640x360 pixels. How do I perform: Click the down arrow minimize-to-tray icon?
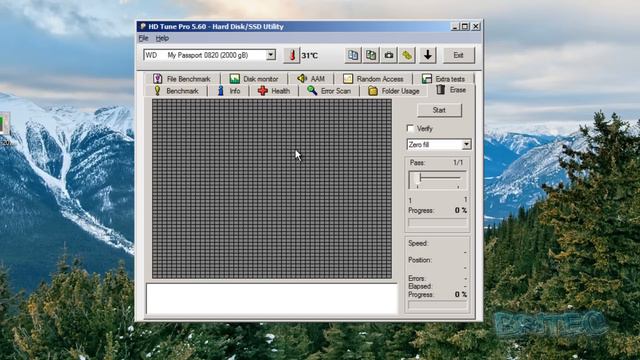click(x=428, y=55)
